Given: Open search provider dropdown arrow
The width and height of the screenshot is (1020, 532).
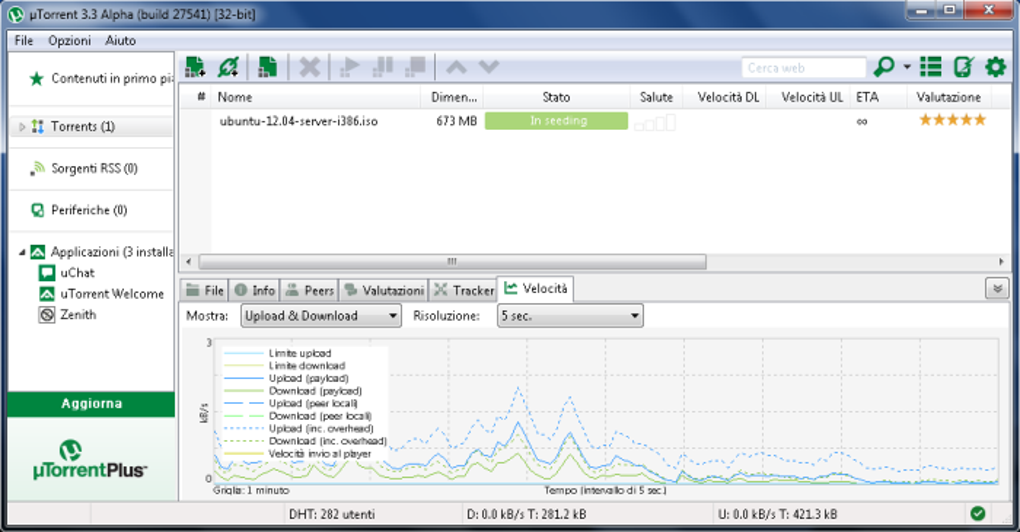Looking at the screenshot, I should pyautogui.click(x=907, y=67).
